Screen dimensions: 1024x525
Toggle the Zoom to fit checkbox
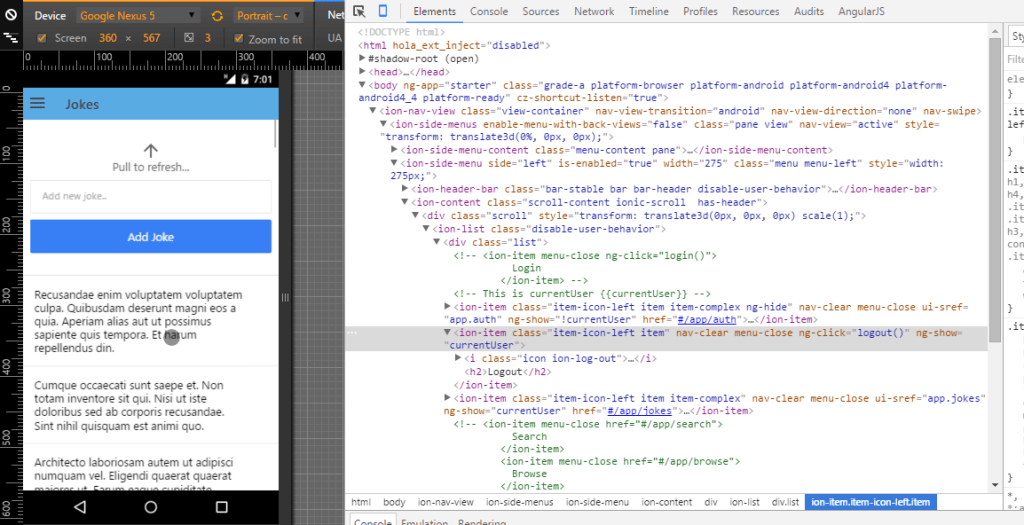pos(238,39)
